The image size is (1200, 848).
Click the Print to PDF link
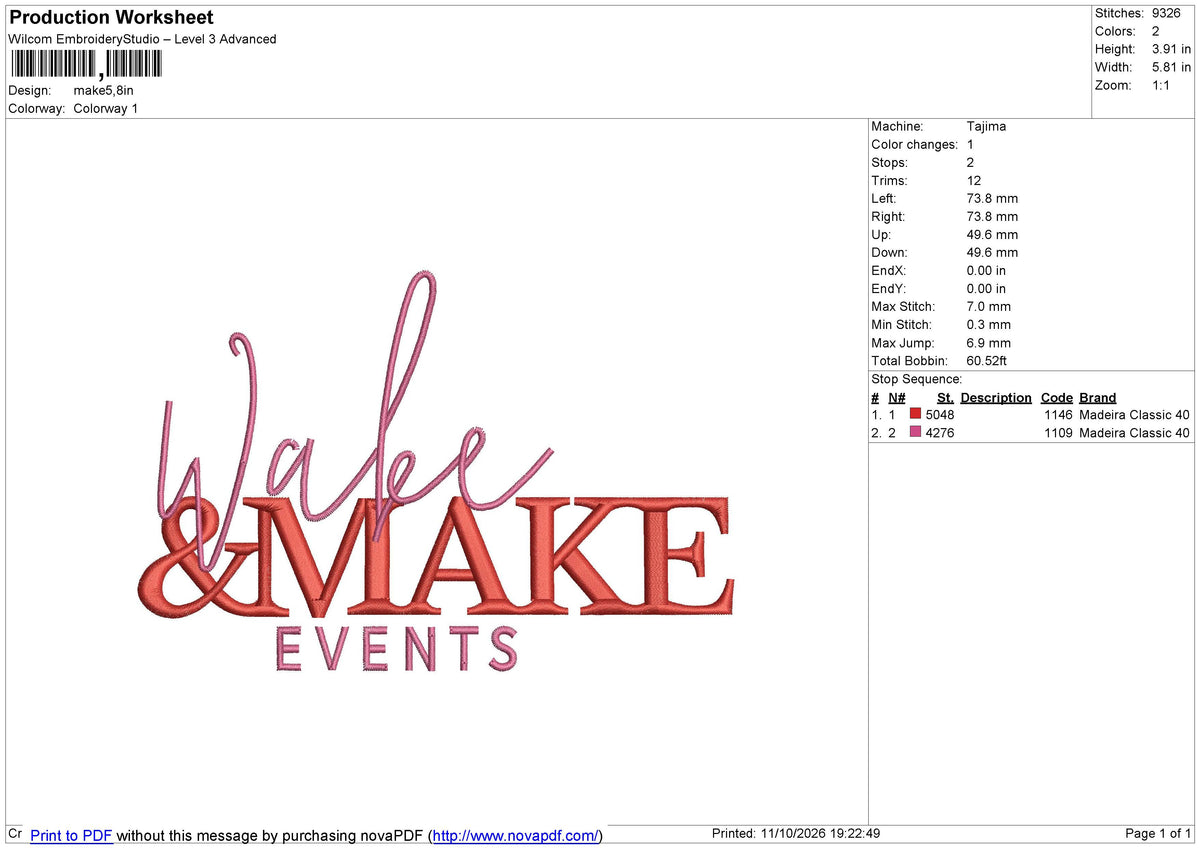click(71, 835)
